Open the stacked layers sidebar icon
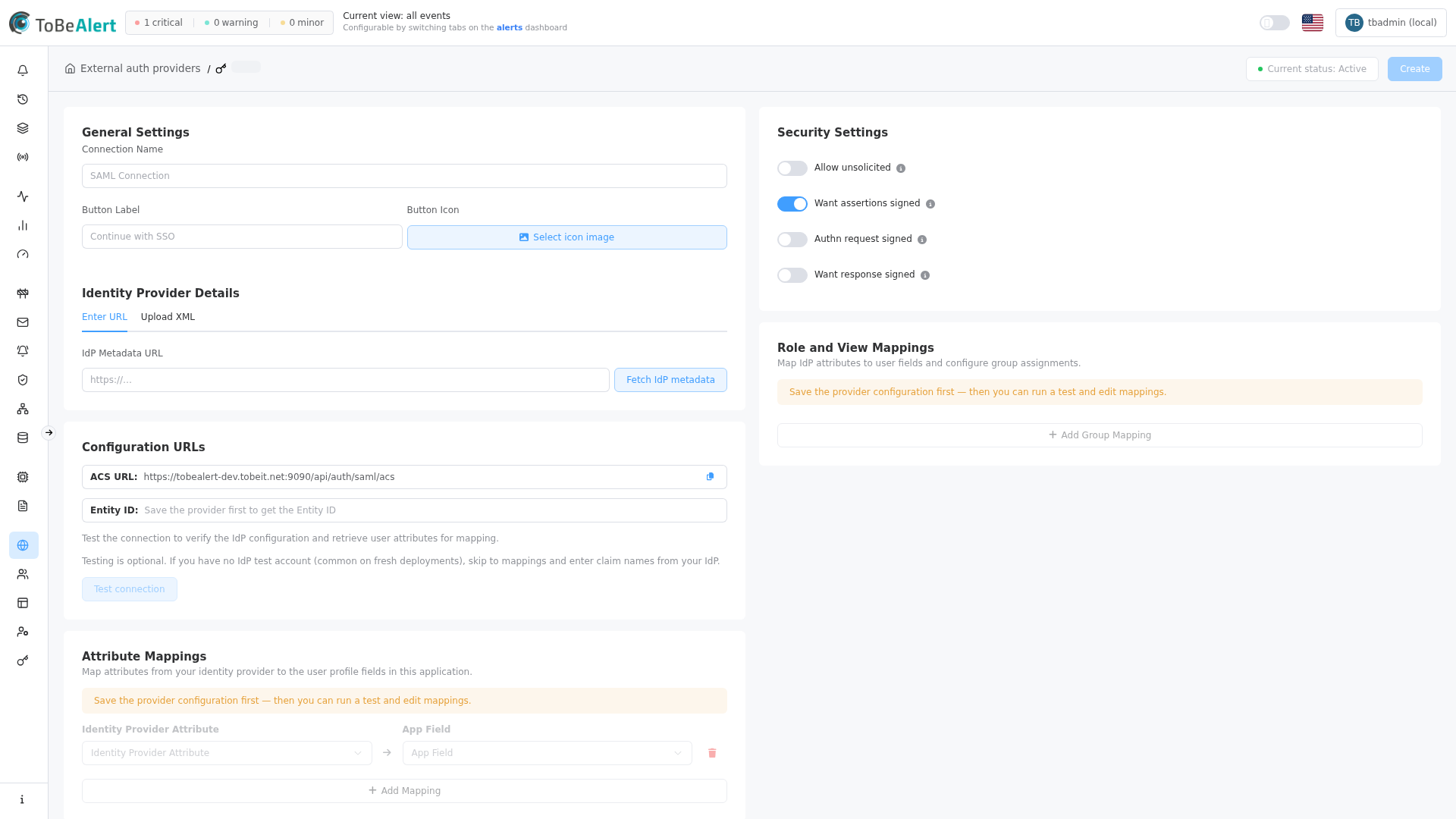 click(23, 128)
